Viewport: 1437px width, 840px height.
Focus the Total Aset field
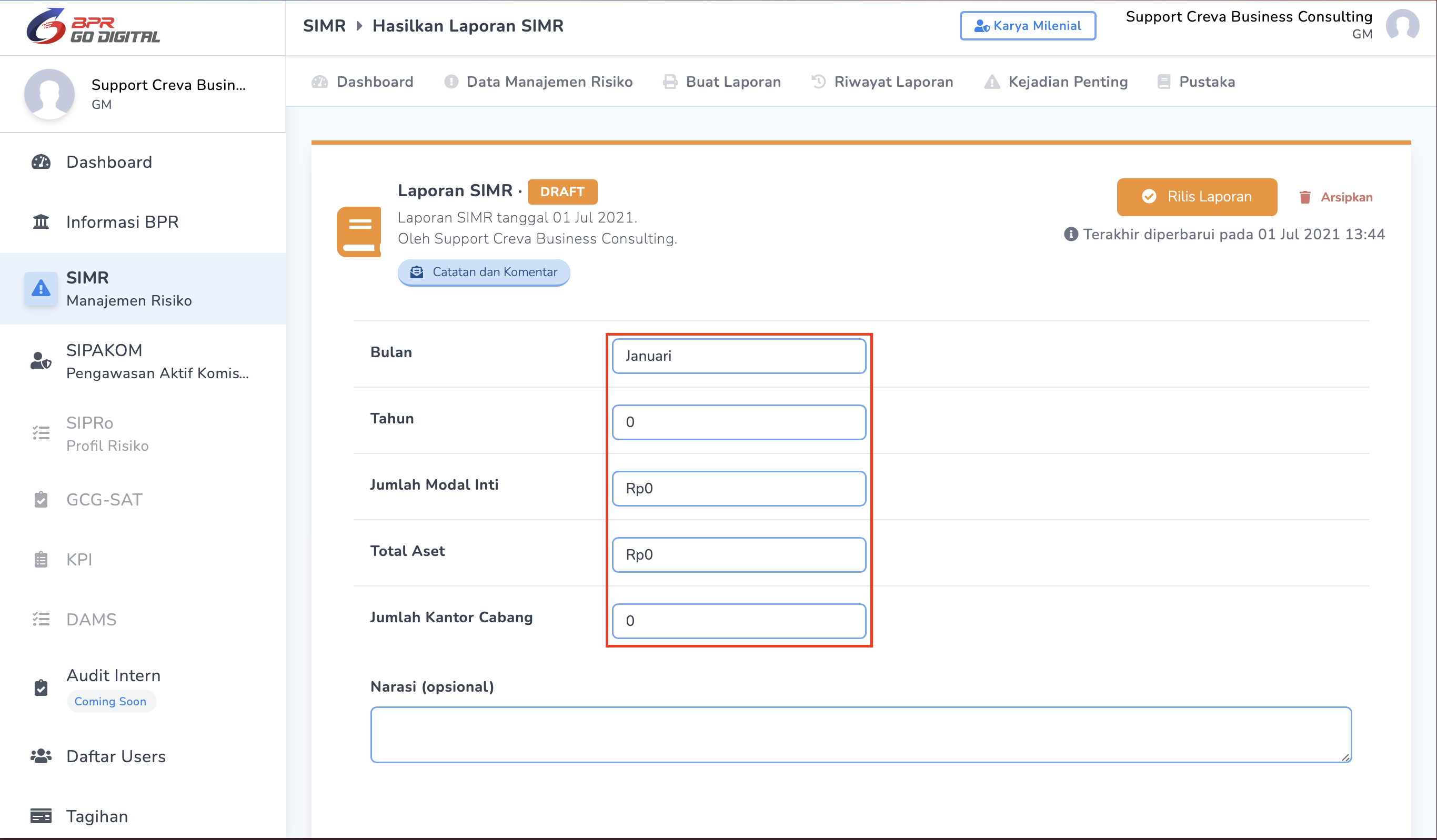click(739, 554)
